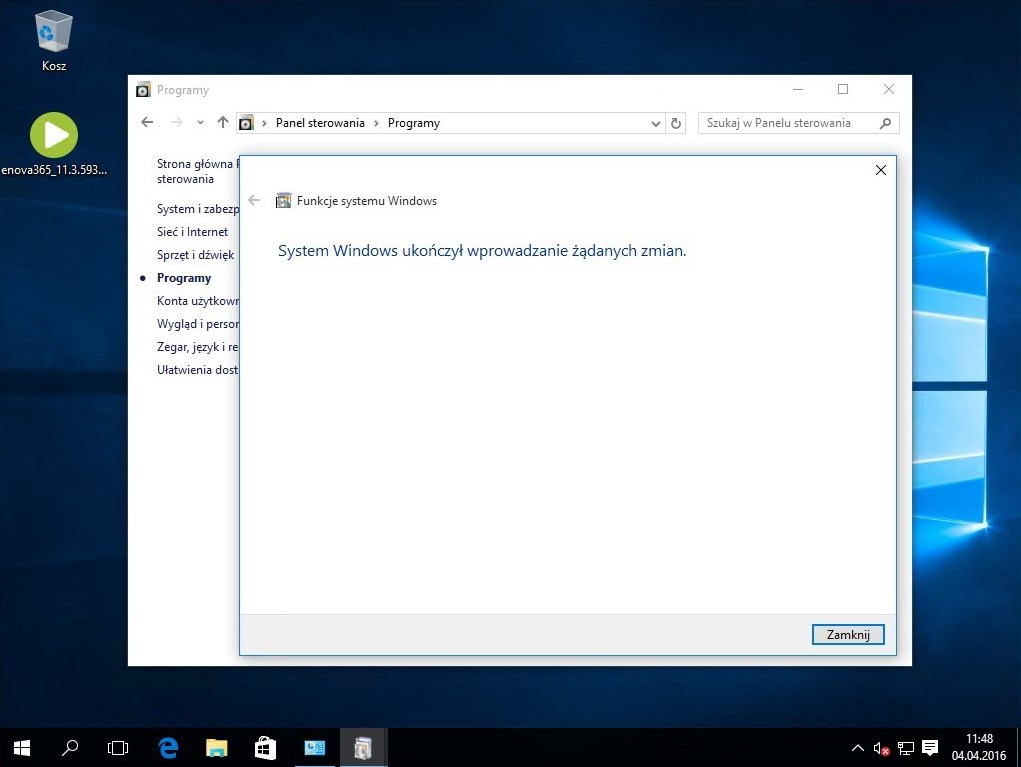Expand the address bar history dropdown
The height and width of the screenshot is (767, 1021).
656,123
